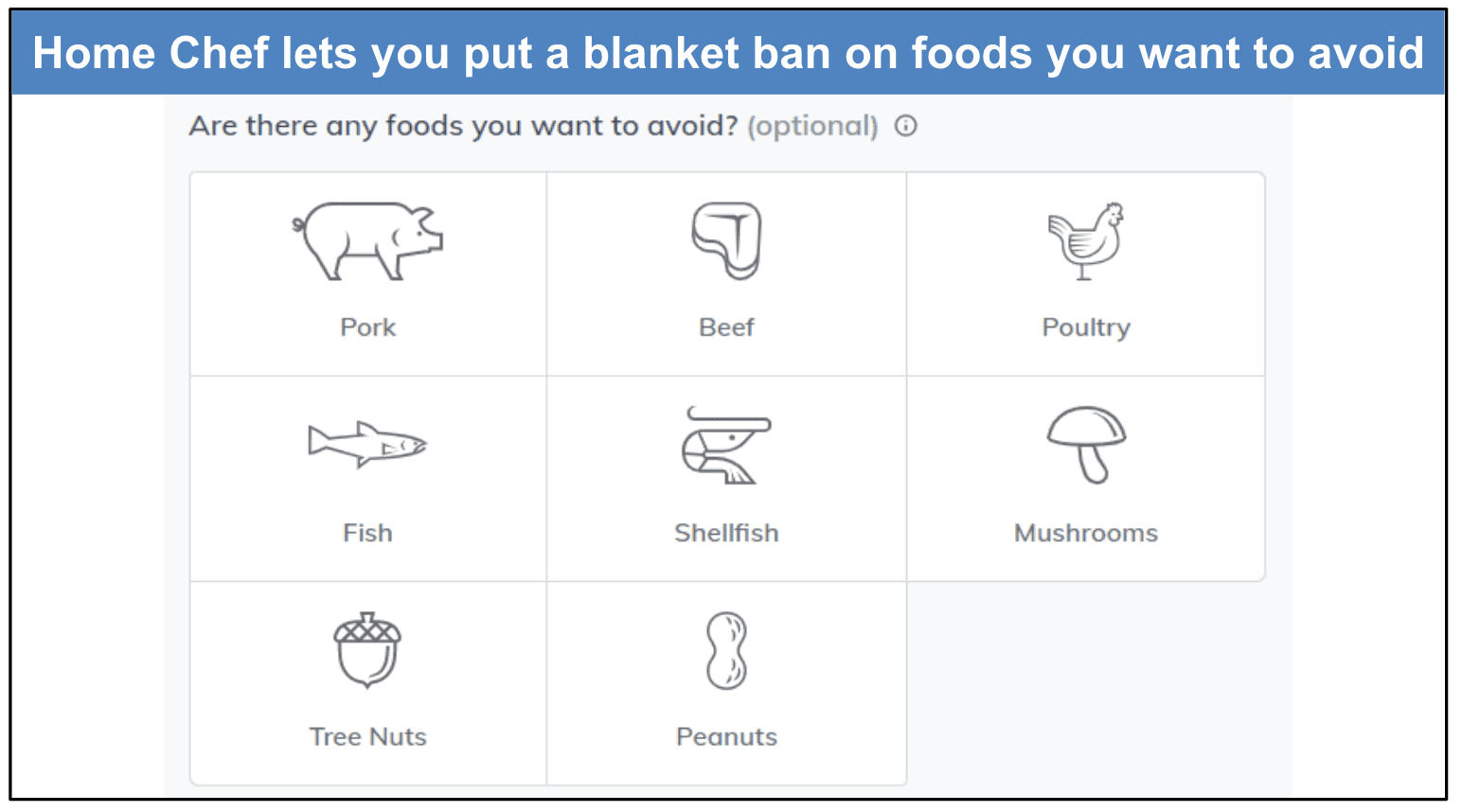1462x812 pixels.
Task: Toggle the Beef text label
Action: (726, 327)
